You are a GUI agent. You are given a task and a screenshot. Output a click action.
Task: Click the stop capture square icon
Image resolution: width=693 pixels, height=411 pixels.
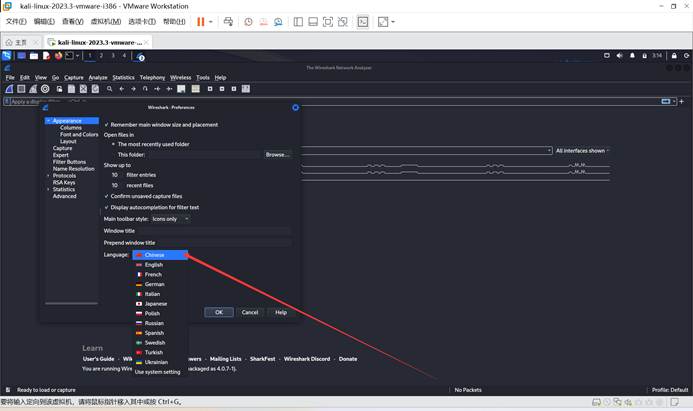[21, 89]
